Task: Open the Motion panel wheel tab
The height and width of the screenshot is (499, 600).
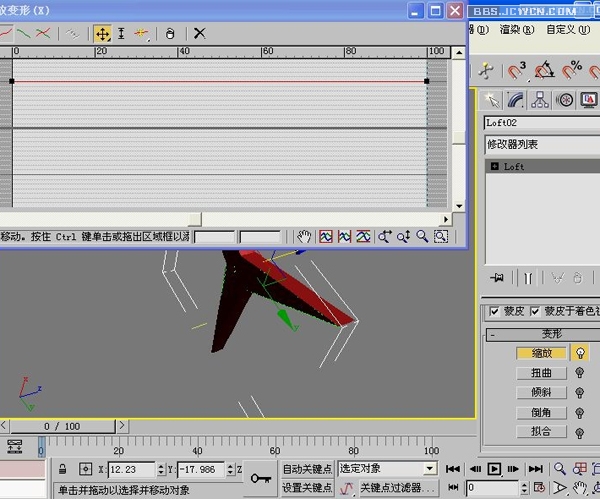Action: 564,100
